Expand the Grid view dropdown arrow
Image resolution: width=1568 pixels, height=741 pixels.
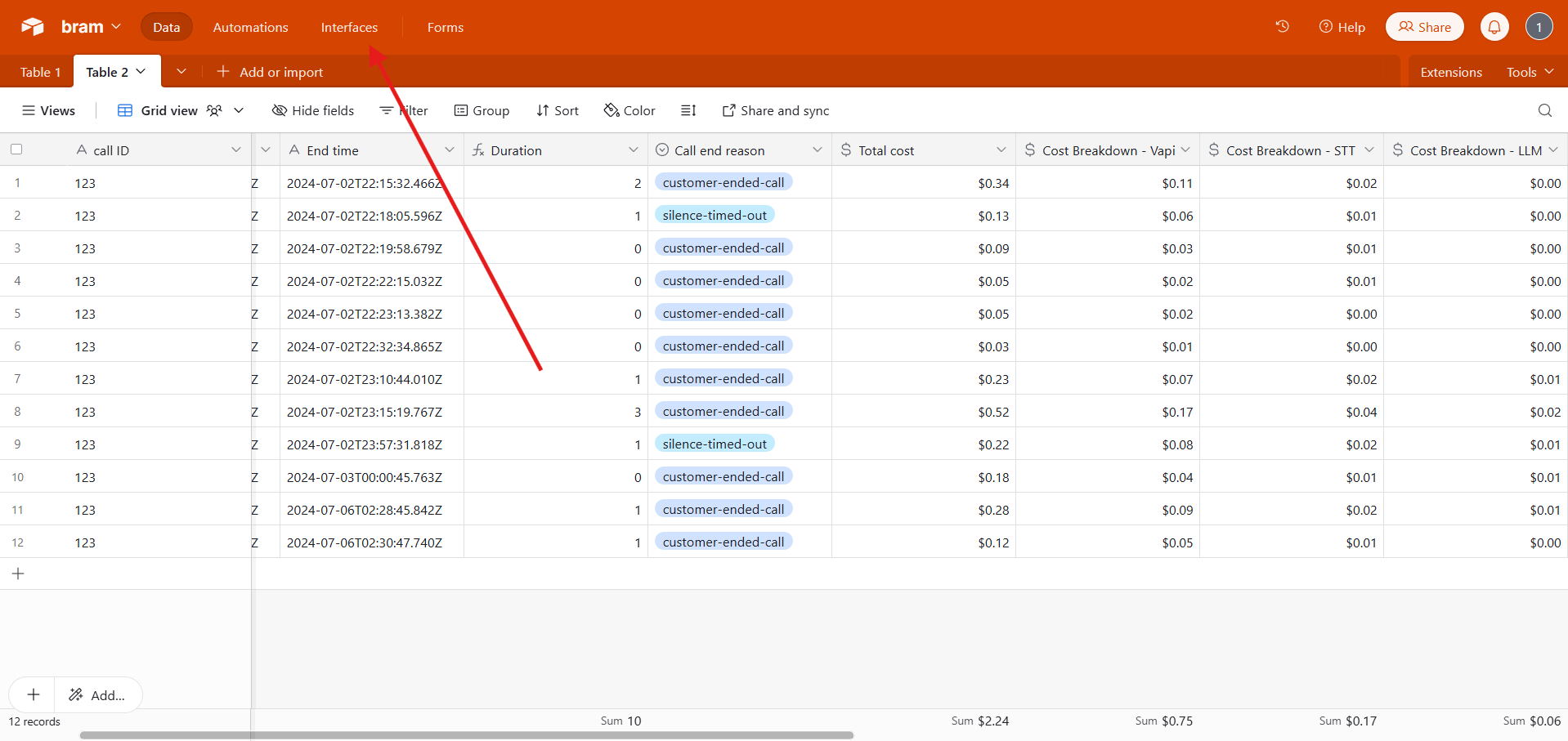[239, 110]
